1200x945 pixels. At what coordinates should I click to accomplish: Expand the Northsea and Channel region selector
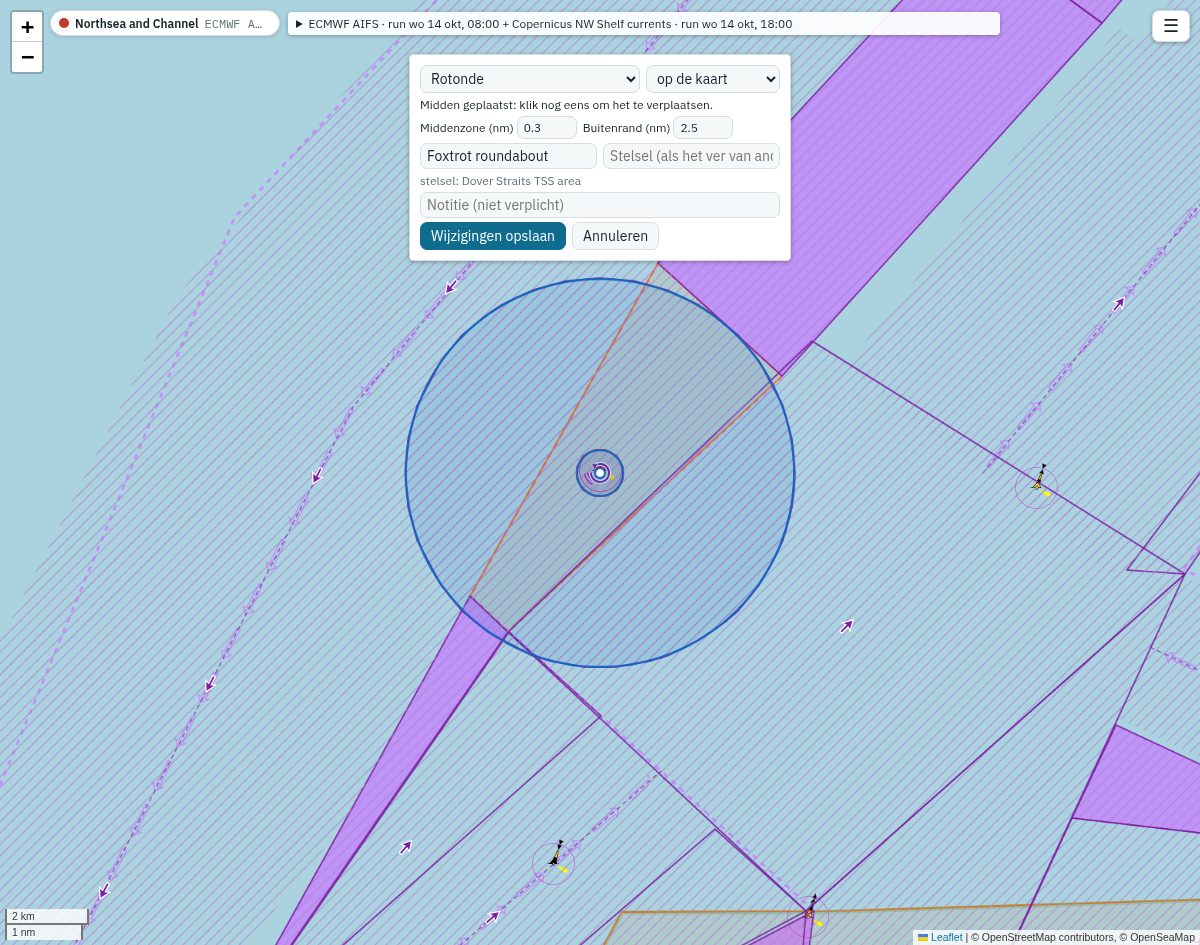point(165,23)
